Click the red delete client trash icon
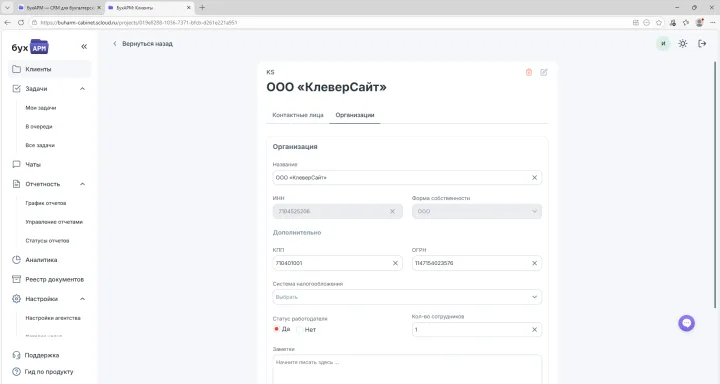720x384 pixels. coord(529,73)
